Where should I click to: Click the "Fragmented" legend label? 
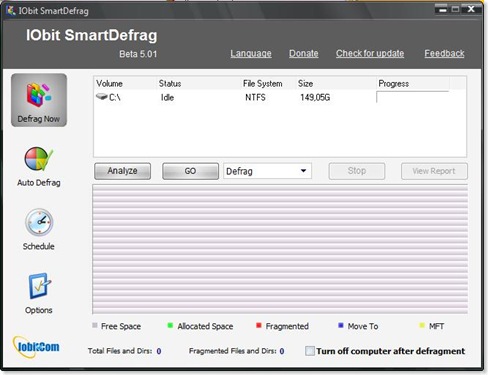(x=287, y=326)
